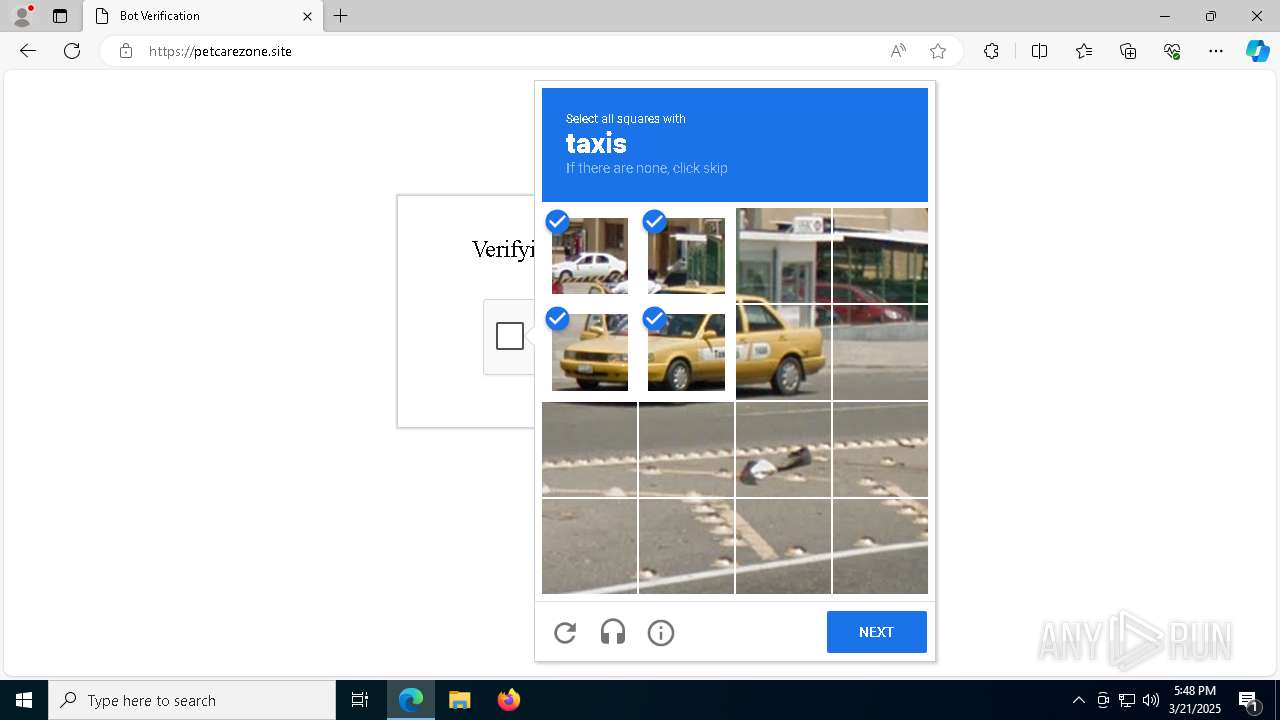Open browser Extensions menu
1280x720 pixels.
tap(991, 51)
